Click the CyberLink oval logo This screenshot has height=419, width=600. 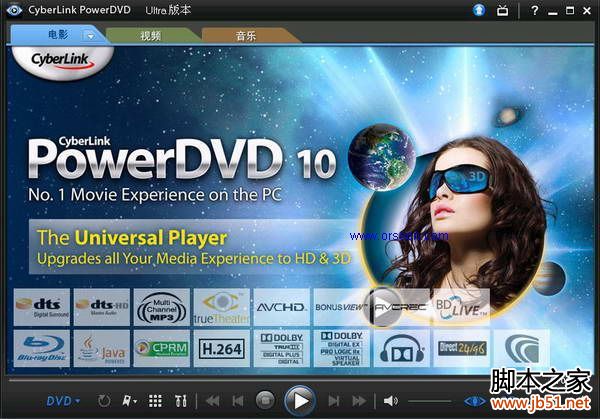click(x=63, y=62)
